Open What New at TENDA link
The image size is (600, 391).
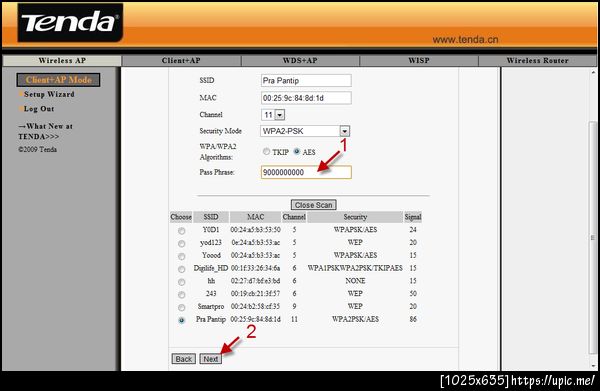click(45, 131)
